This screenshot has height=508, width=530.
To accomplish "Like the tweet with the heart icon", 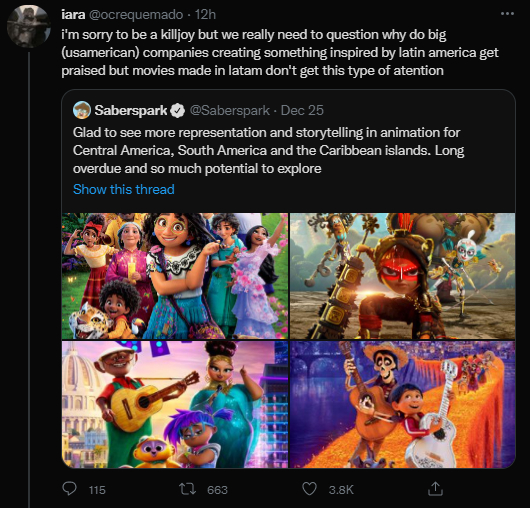I will [309, 489].
